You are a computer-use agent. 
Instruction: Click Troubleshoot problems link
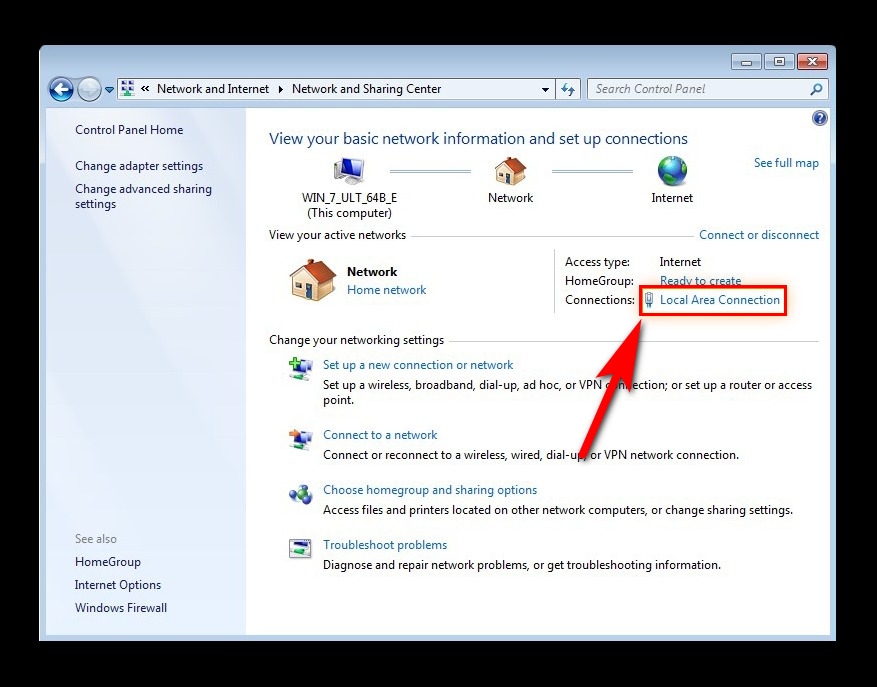(385, 545)
